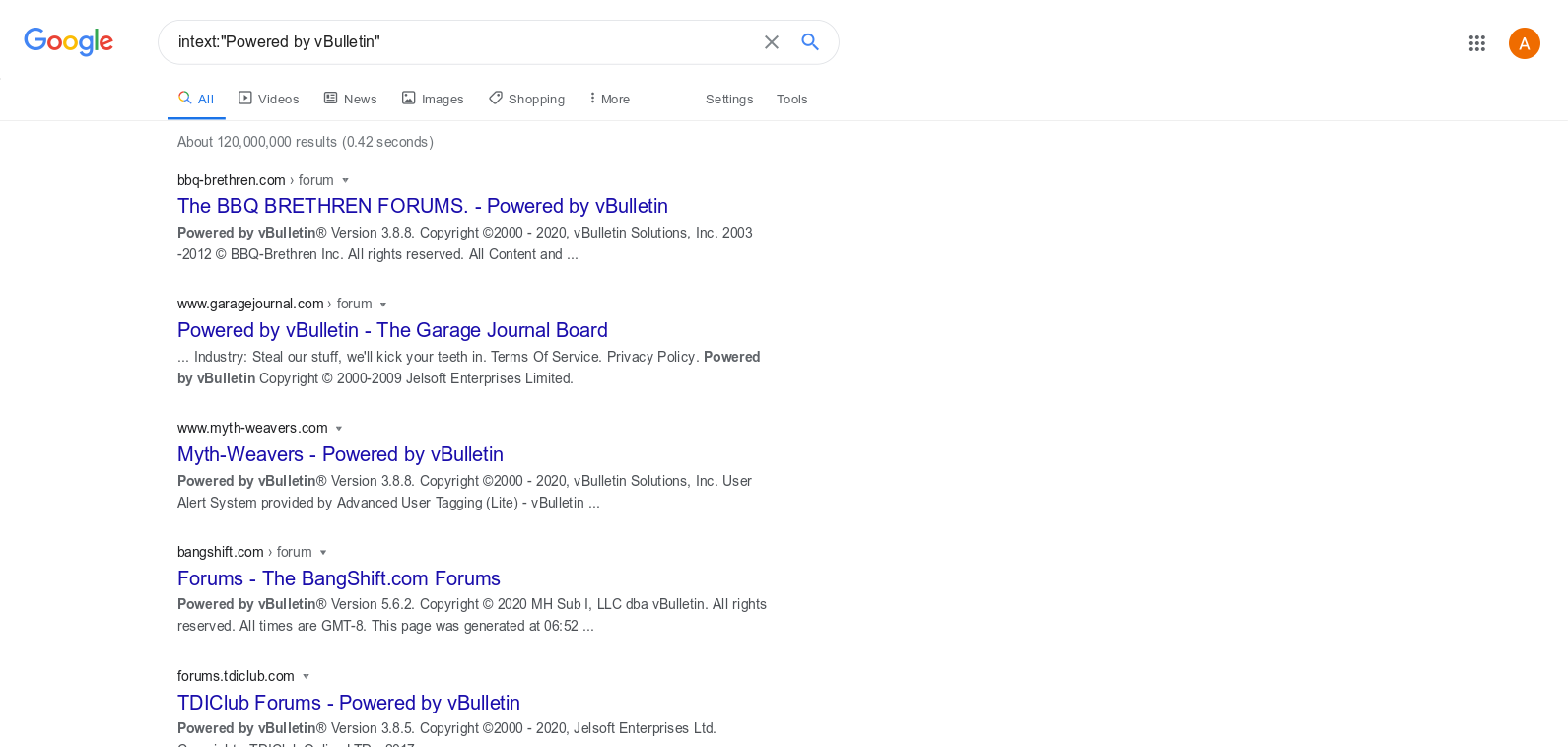This screenshot has height=747, width=1568.
Task: Click the bangshift.com URL breadcrumb
Action: pyautogui.click(x=244, y=552)
